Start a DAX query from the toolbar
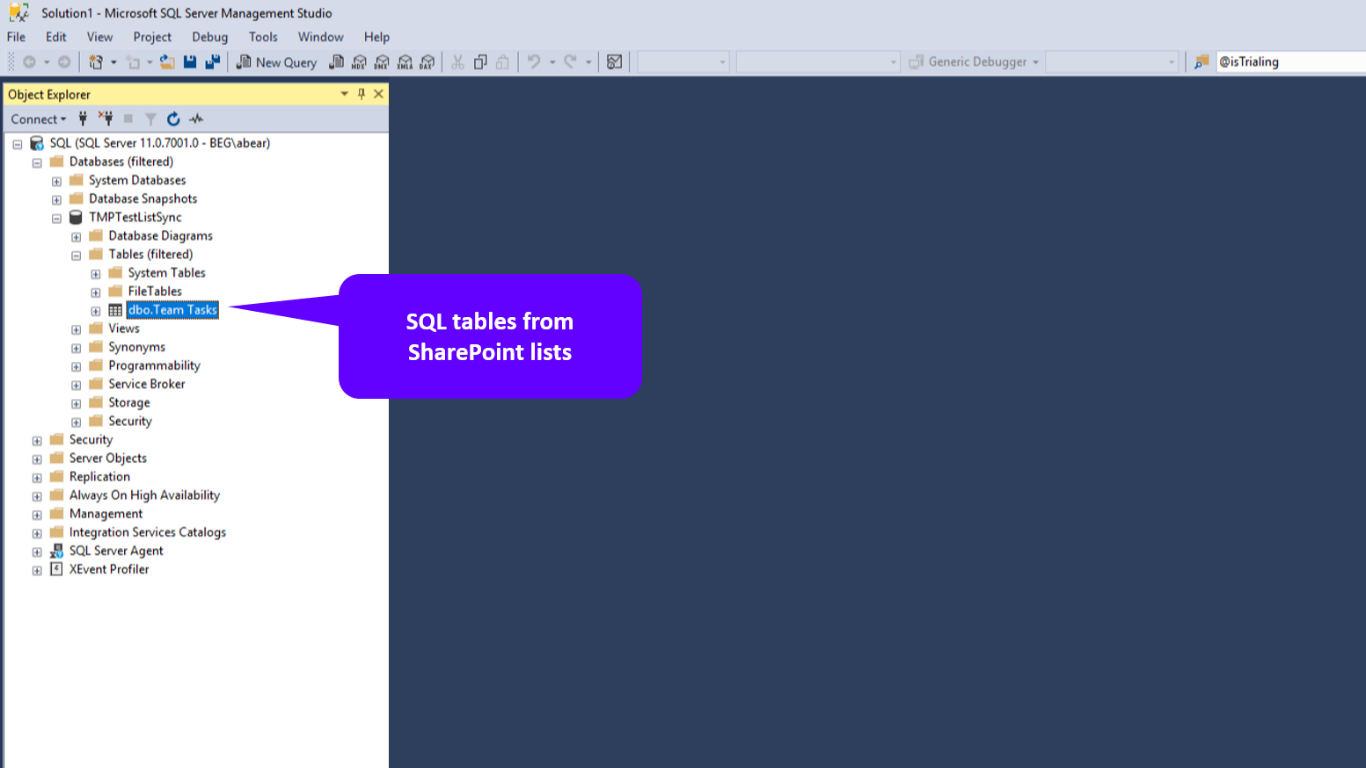This screenshot has height=768, width=1366. point(428,62)
